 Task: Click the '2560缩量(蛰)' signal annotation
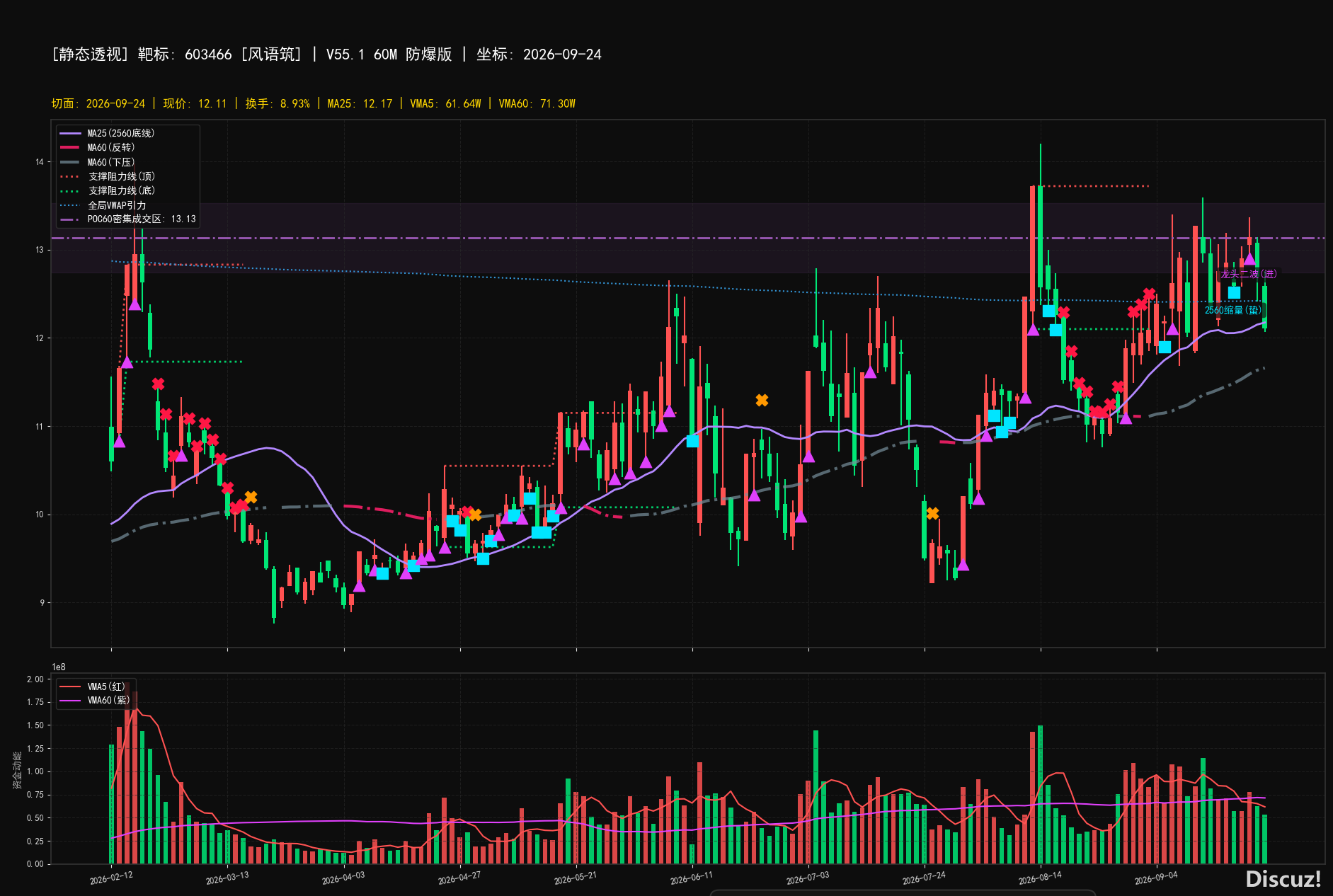coord(1232,310)
